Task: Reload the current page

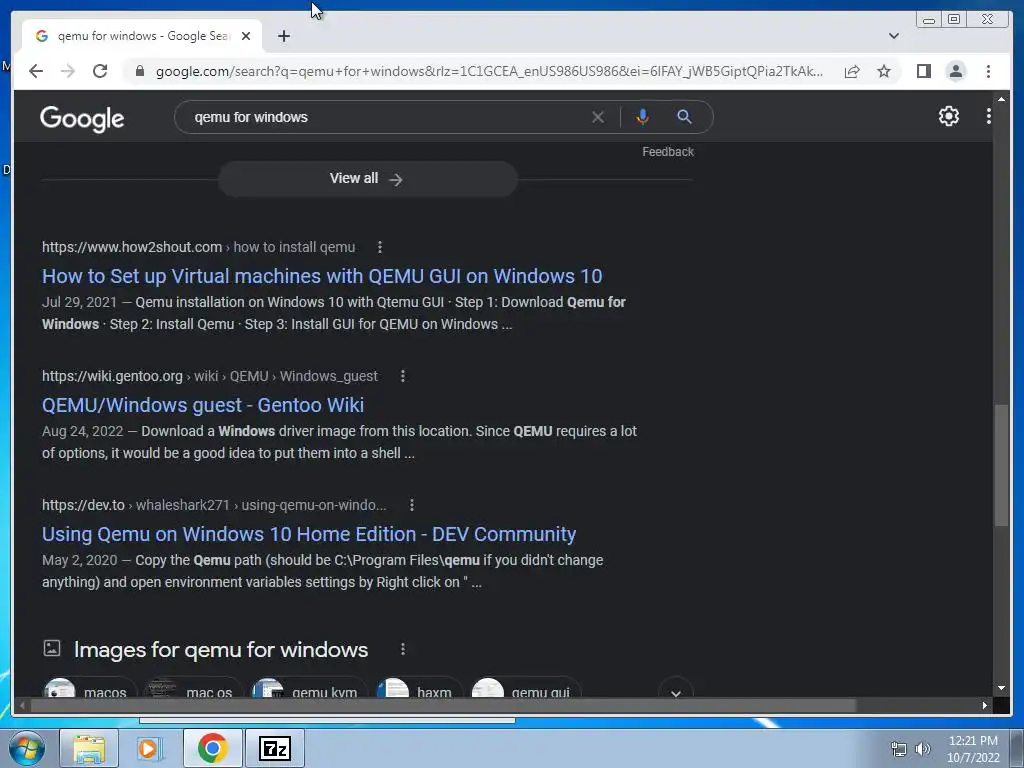Action: coord(100,71)
